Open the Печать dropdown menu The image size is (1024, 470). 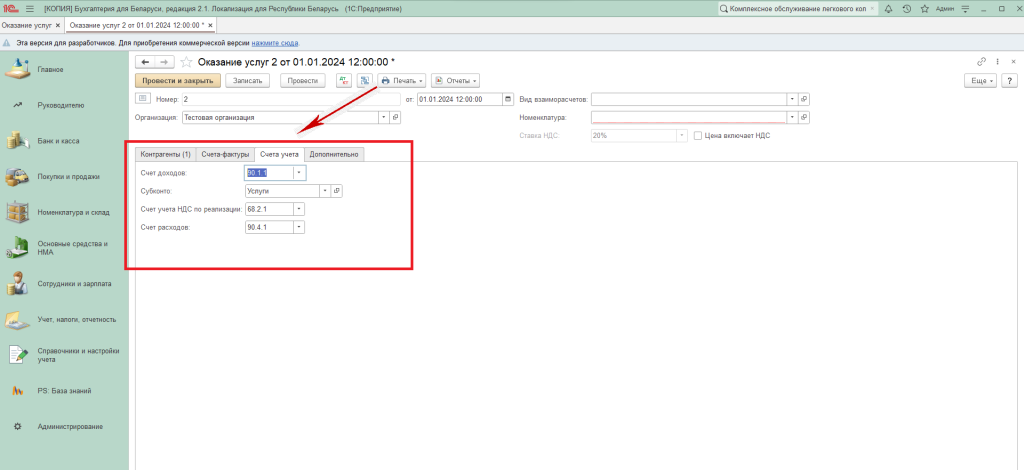(x=403, y=80)
